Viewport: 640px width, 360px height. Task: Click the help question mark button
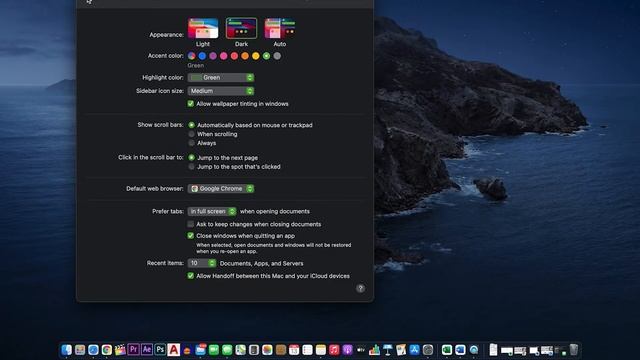point(360,289)
